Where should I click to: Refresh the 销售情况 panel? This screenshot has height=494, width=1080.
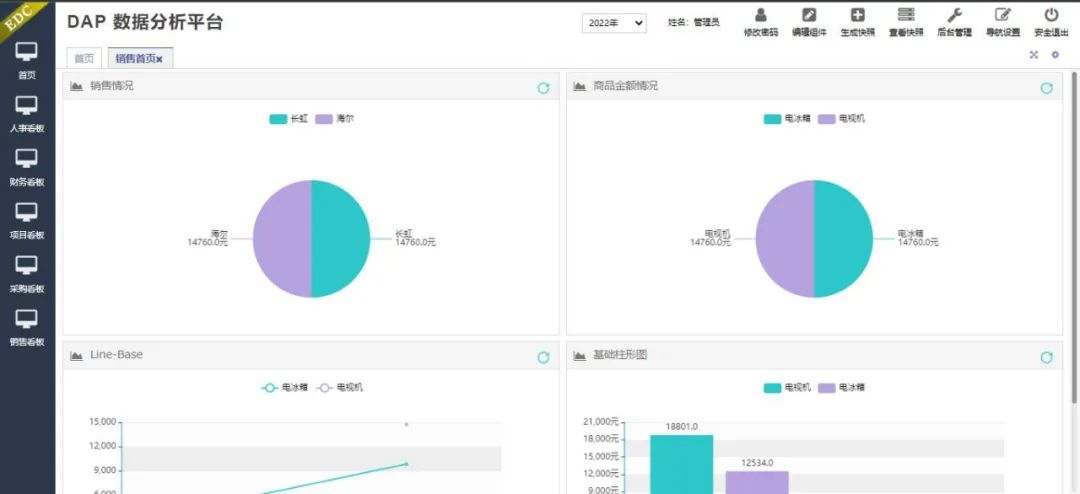[543, 88]
